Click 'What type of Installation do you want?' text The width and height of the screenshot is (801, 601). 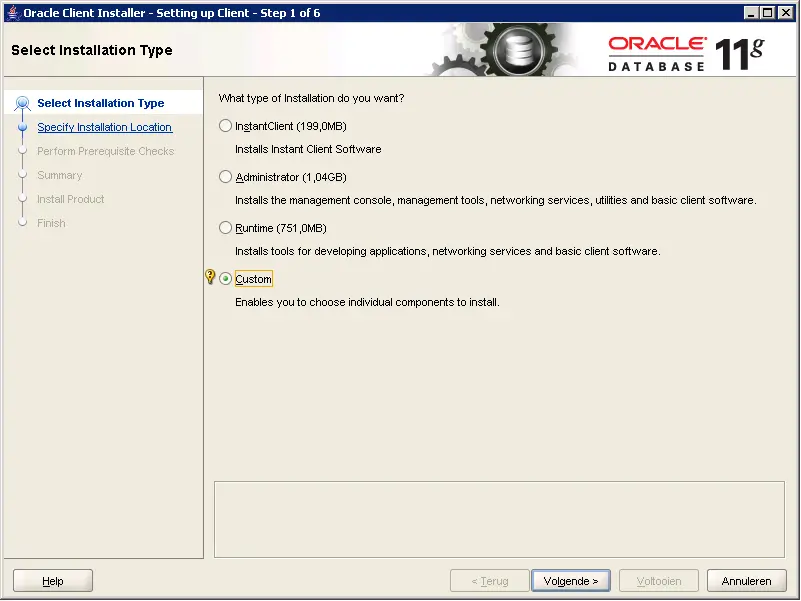[311, 98]
